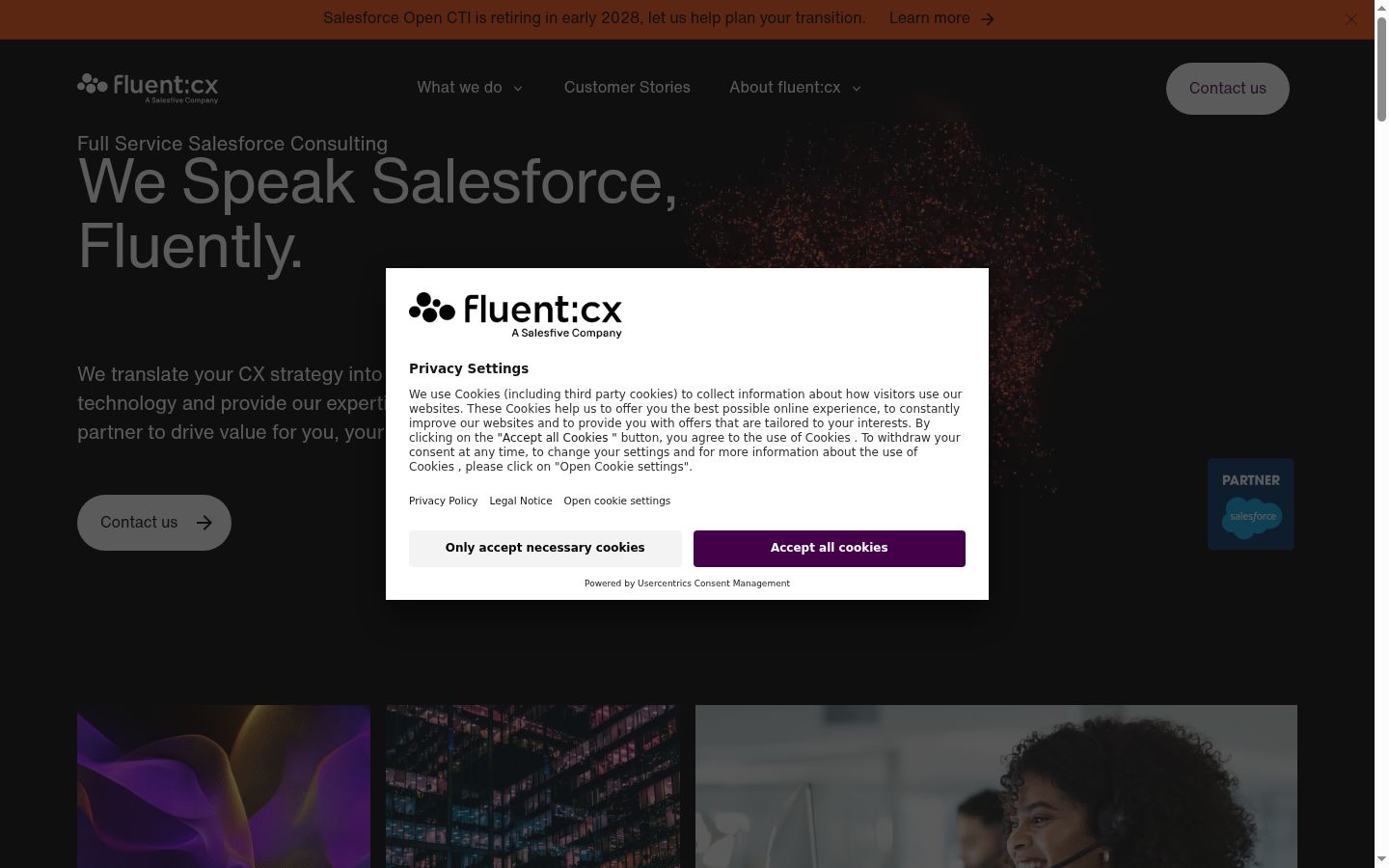This screenshot has width=1389, height=868.
Task: Click the Fluent:cx logo in header
Action: [x=148, y=88]
